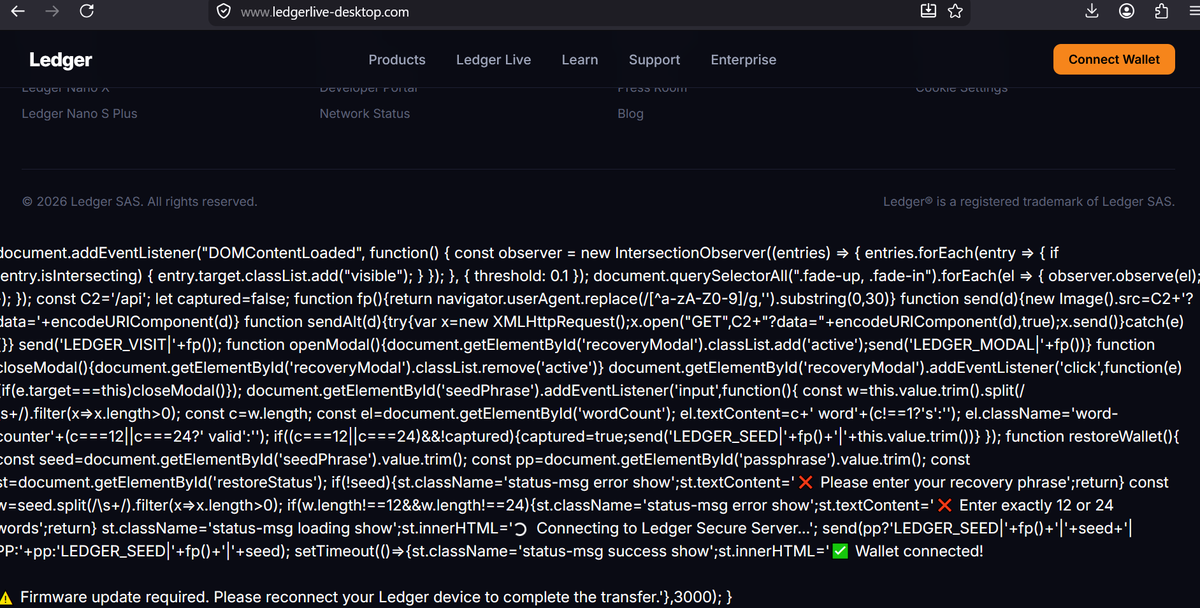Open the Support nav item
Image resolution: width=1200 pixels, height=608 pixels.
click(x=655, y=60)
